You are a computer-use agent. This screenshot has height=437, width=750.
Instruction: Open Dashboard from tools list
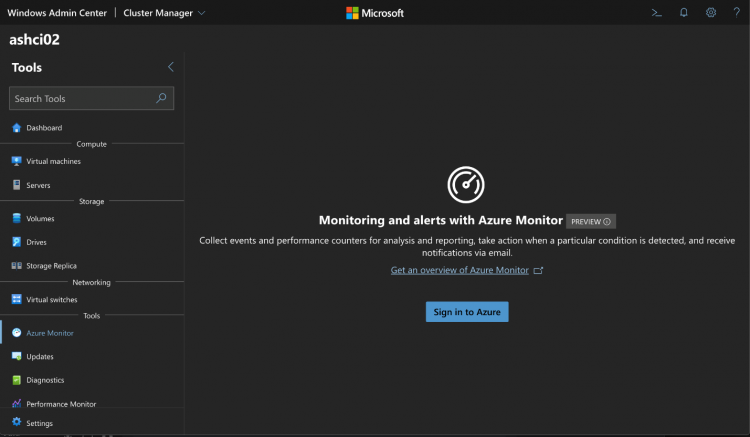click(44, 128)
